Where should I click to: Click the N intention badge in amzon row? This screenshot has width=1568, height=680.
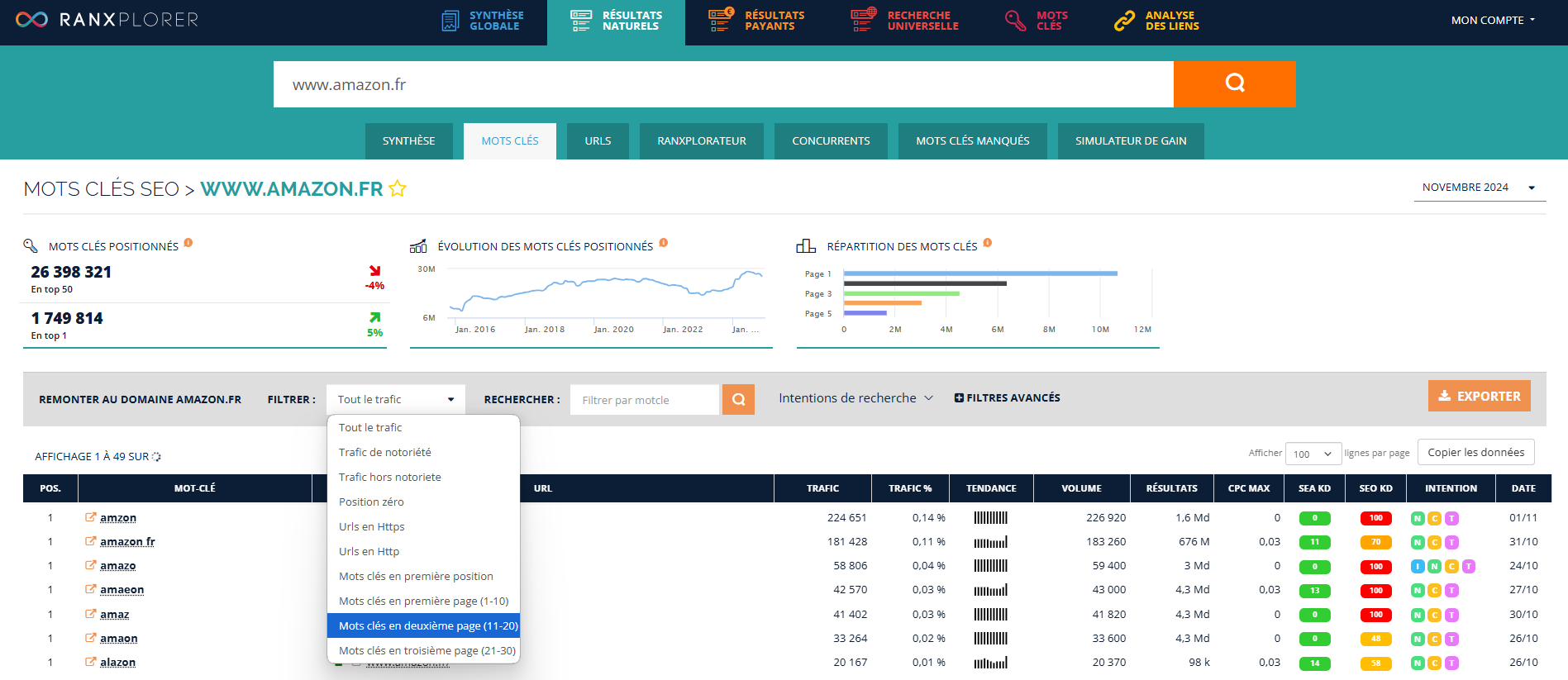point(1418,519)
